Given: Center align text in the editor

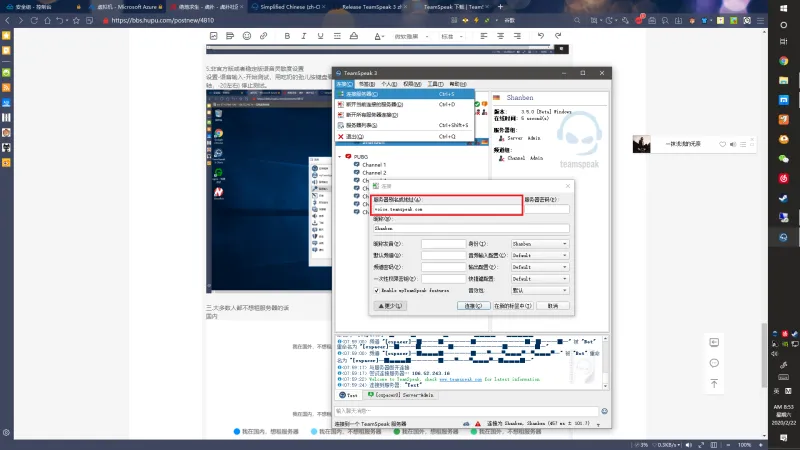Looking at the screenshot, I should pos(501,36).
